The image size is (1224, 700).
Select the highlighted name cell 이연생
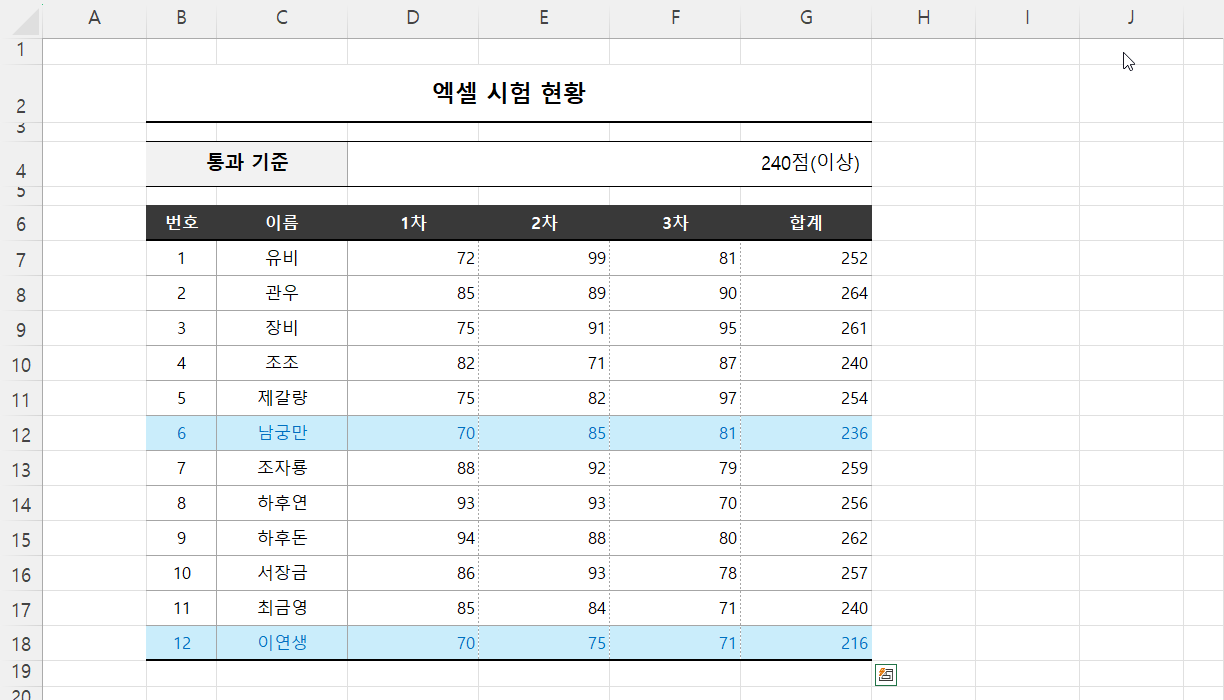(282, 643)
